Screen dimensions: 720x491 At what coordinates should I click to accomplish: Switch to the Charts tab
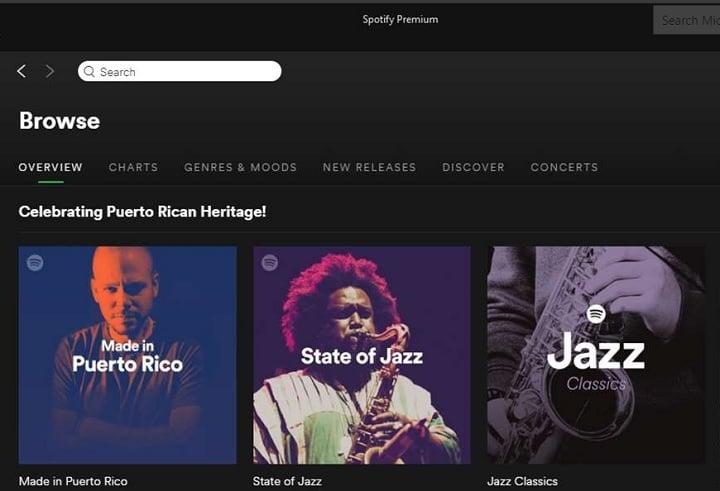click(x=134, y=167)
